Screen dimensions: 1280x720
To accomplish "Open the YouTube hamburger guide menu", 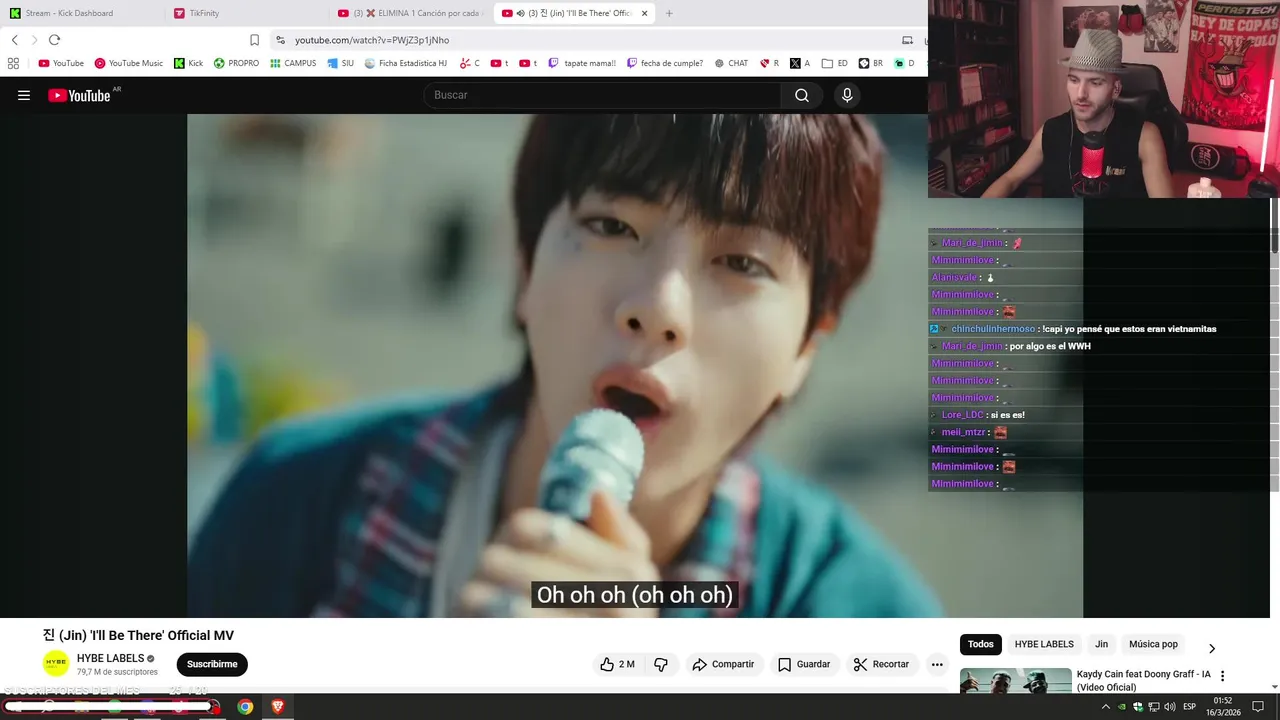I will (x=24, y=95).
